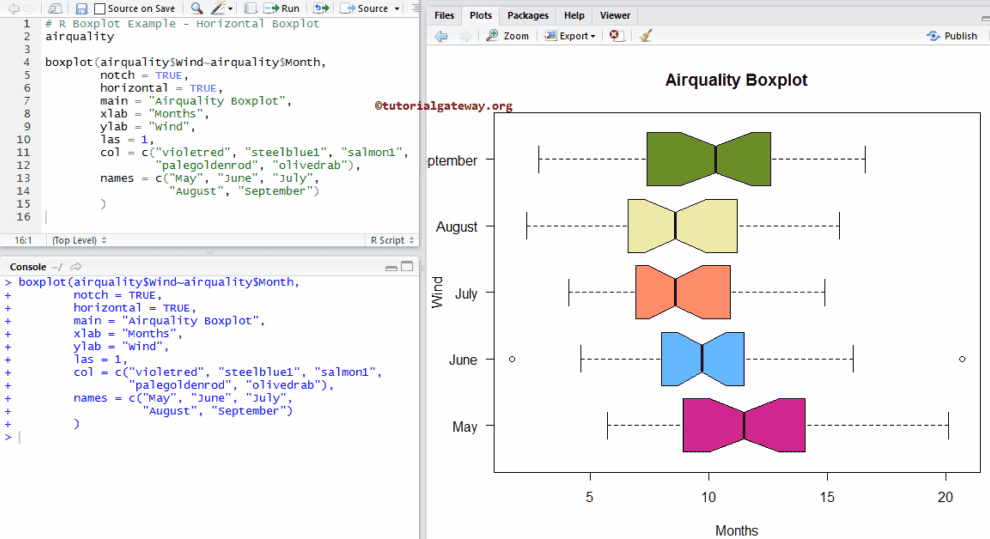
Task: Click 'las = 1,' line in the console
Action: pos(100,359)
